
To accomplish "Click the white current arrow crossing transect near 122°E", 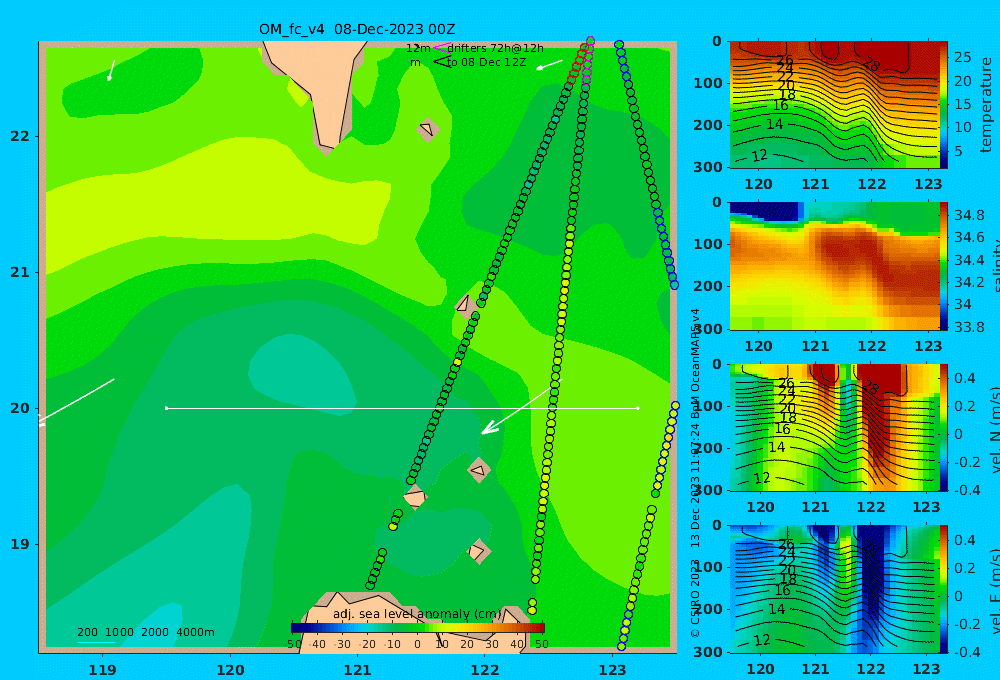I will (521, 407).
